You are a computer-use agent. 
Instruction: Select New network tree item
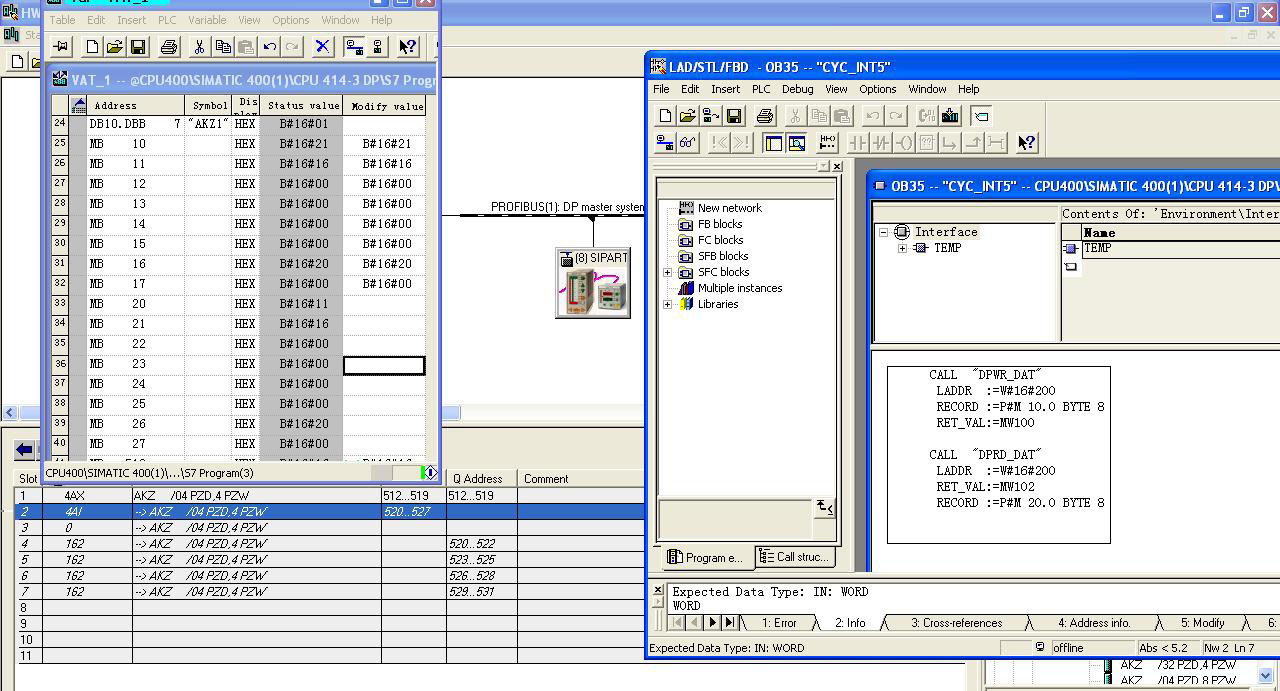tap(729, 208)
